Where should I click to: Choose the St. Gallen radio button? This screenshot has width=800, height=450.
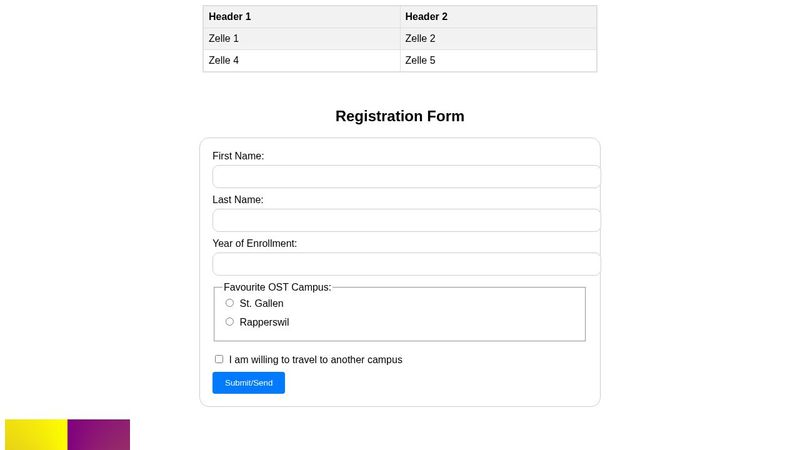pyautogui.click(x=230, y=303)
